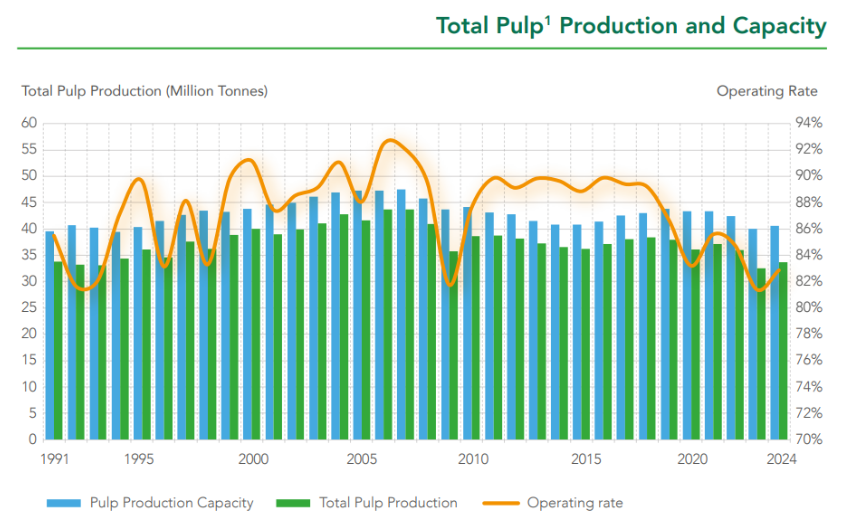Click the blue capacity bar for 2024
The image size is (853, 514).
[x=775, y=333]
